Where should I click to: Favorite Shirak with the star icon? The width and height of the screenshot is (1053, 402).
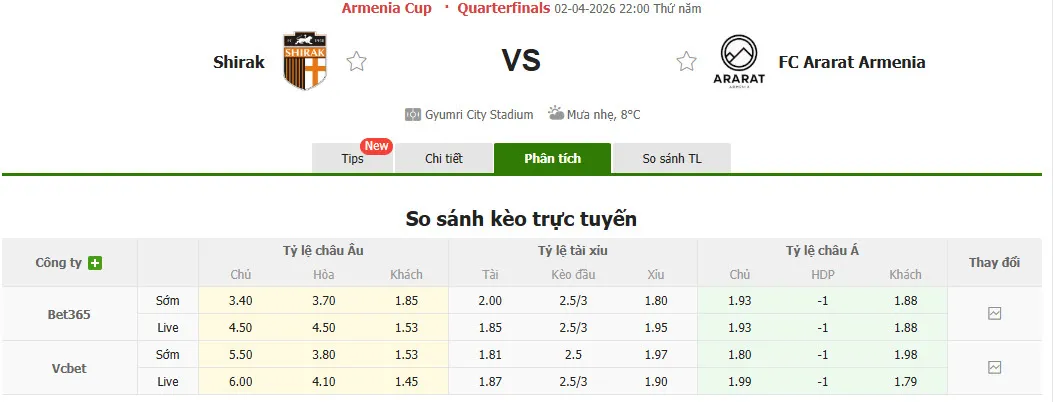[356, 62]
